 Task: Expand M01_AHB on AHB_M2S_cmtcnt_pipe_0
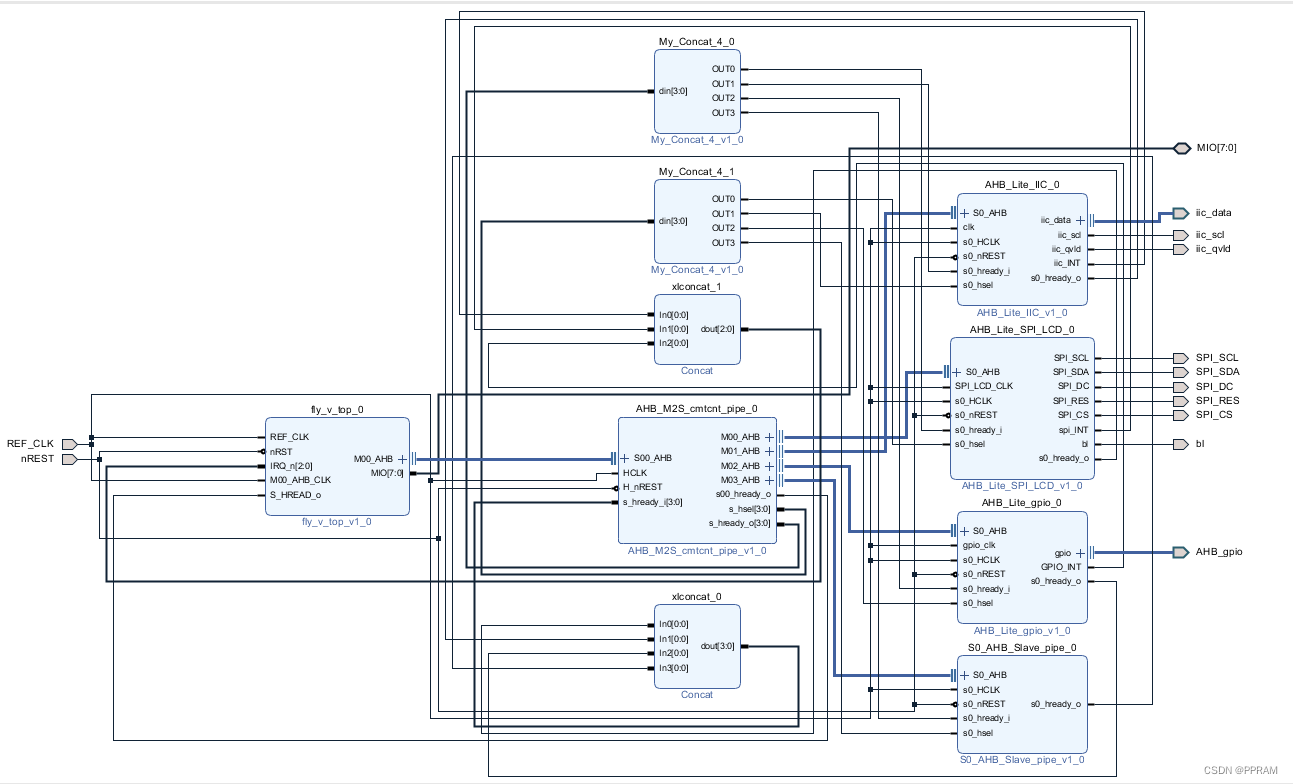(x=769, y=451)
